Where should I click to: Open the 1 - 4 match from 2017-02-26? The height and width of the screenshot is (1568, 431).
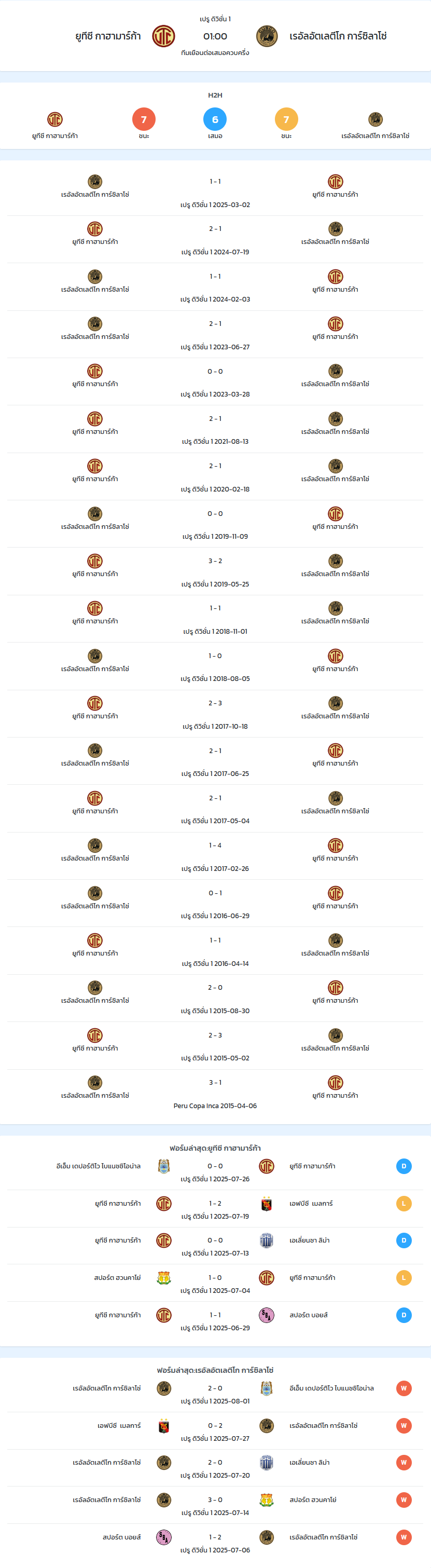(x=215, y=856)
